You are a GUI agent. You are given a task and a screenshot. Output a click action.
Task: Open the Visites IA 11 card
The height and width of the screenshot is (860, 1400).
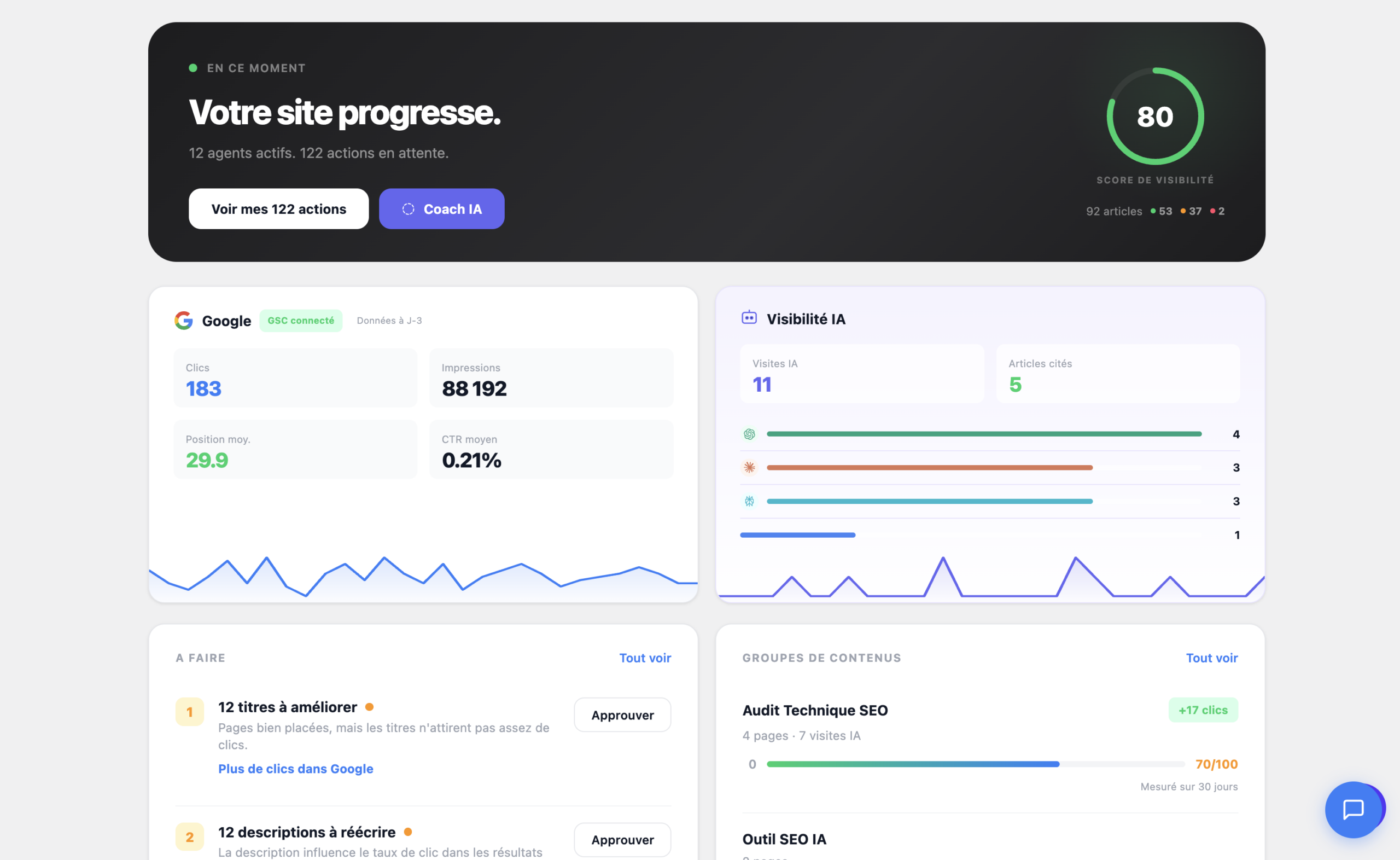(862, 374)
